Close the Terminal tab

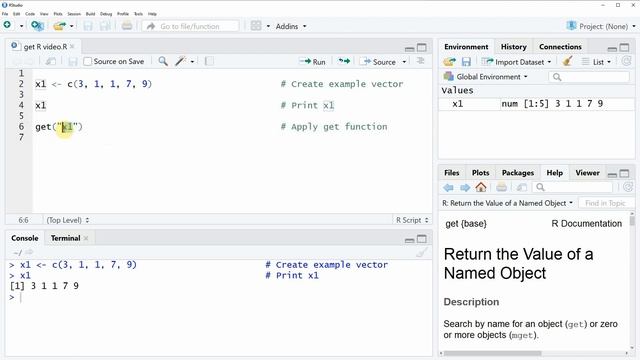(x=86, y=238)
